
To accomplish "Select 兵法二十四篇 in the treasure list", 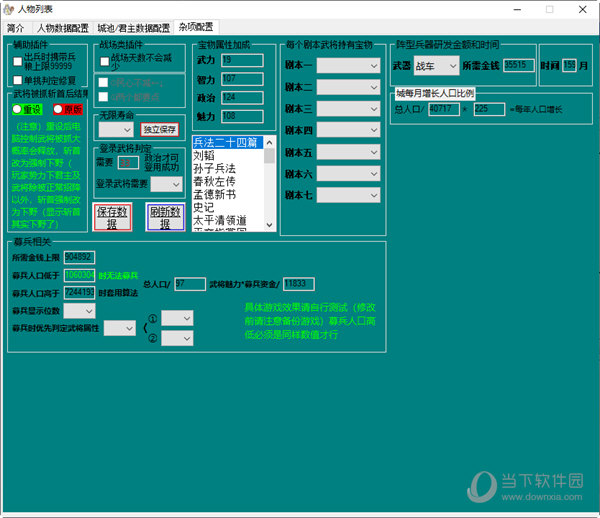I will coord(228,143).
